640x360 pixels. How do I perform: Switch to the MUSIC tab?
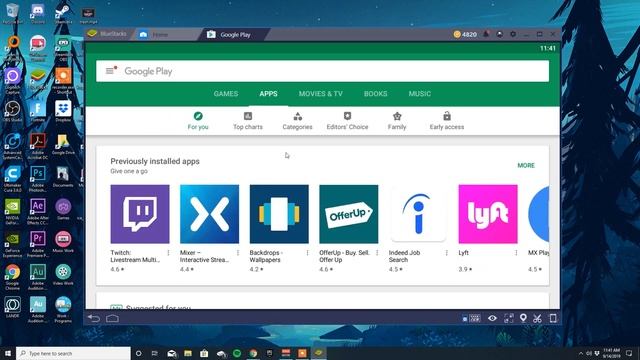420,93
